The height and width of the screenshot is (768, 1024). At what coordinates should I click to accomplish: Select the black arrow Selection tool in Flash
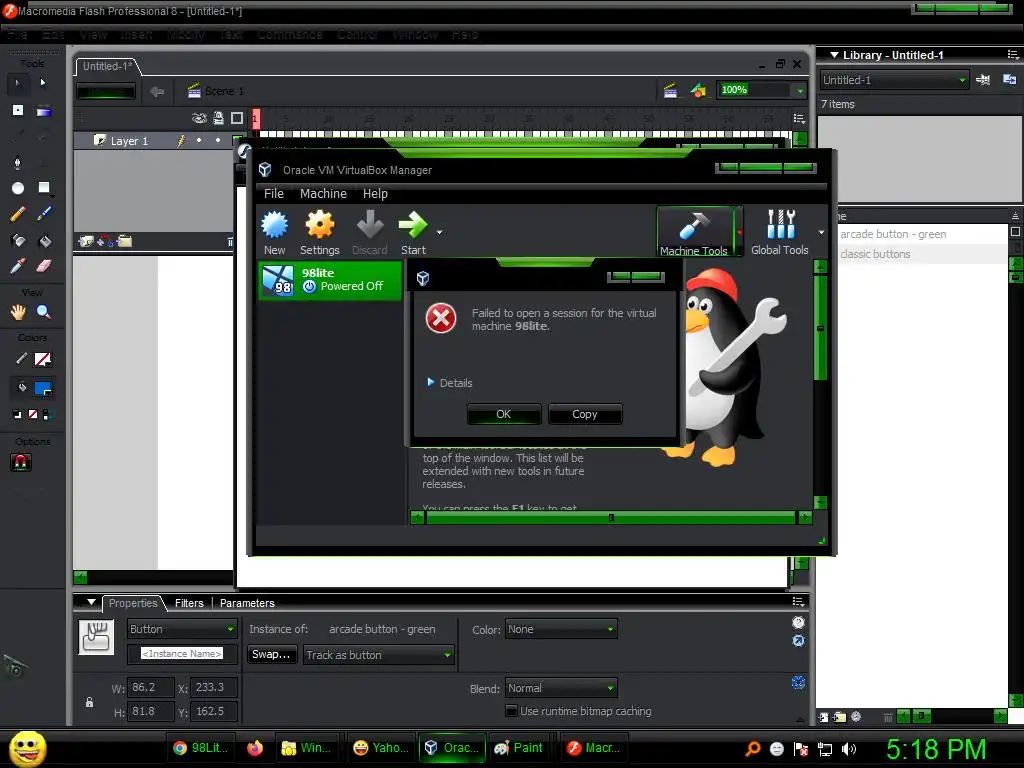pos(18,83)
